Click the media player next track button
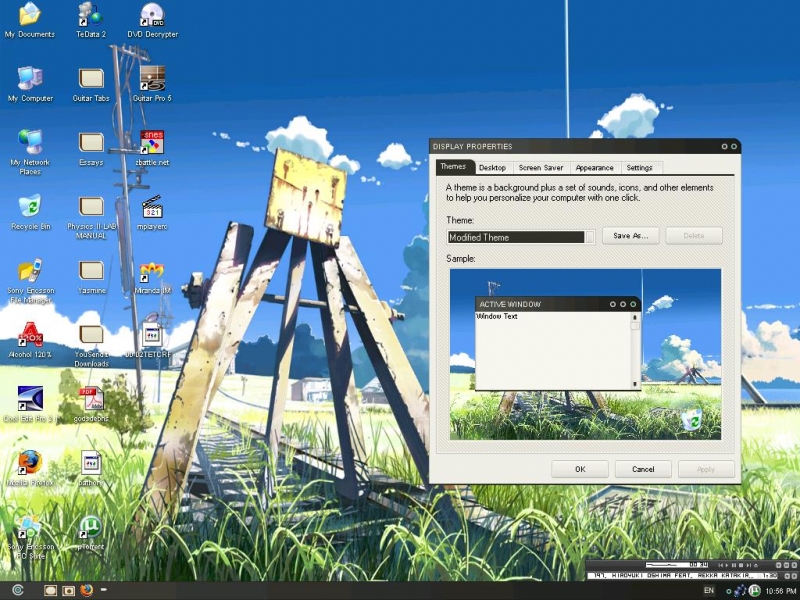 [748, 565]
